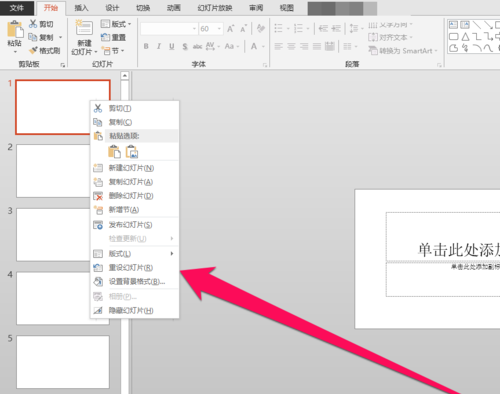
Task: Click the Italic formatting icon
Action: pos(159,46)
